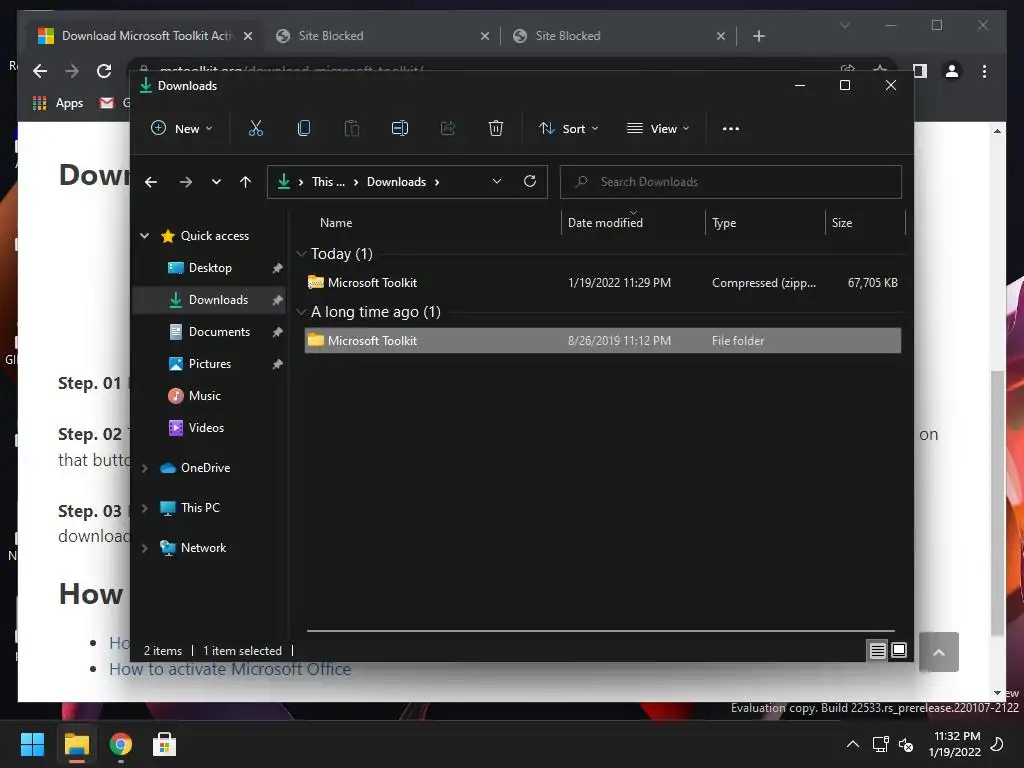Image resolution: width=1024 pixels, height=768 pixels.
Task: Refresh the Downloads folder view
Action: (x=530, y=181)
